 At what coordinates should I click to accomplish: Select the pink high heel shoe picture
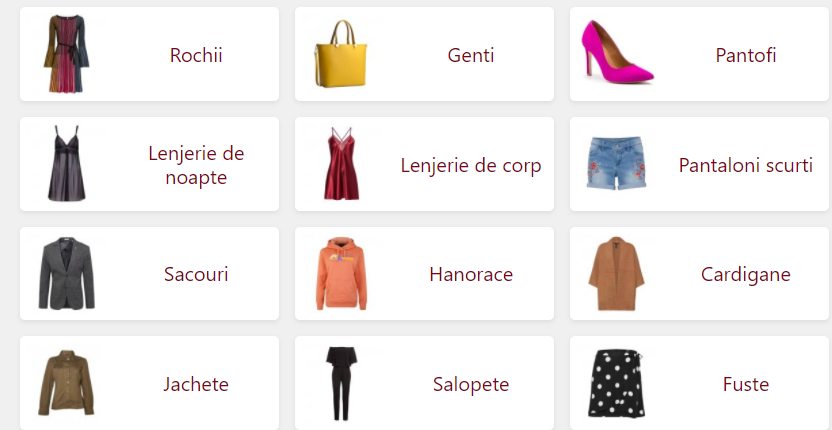(616, 55)
